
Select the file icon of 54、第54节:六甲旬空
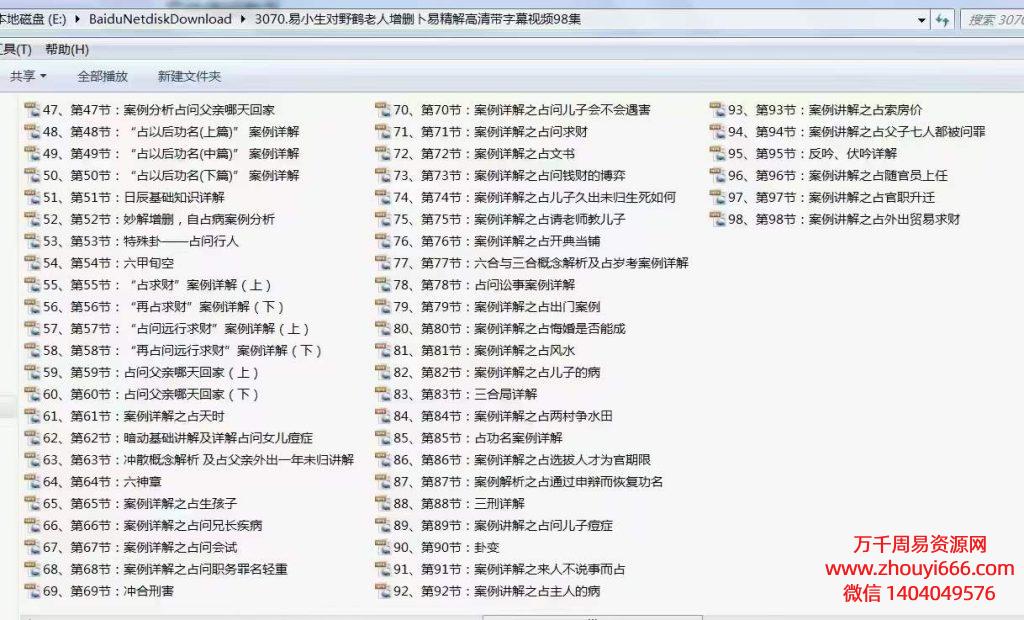tap(31, 263)
